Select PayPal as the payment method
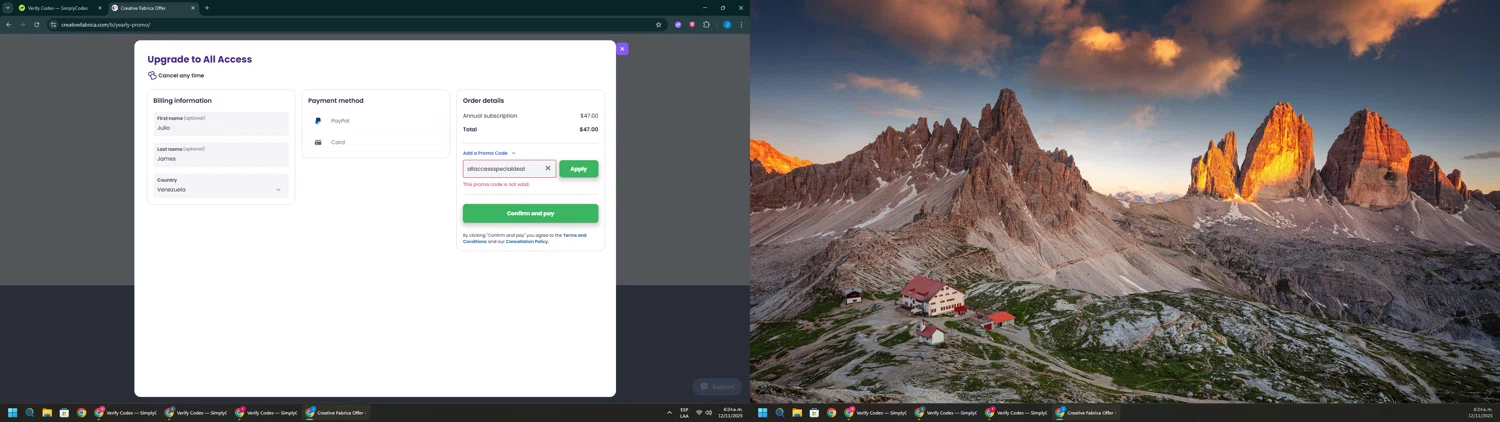 [375, 121]
